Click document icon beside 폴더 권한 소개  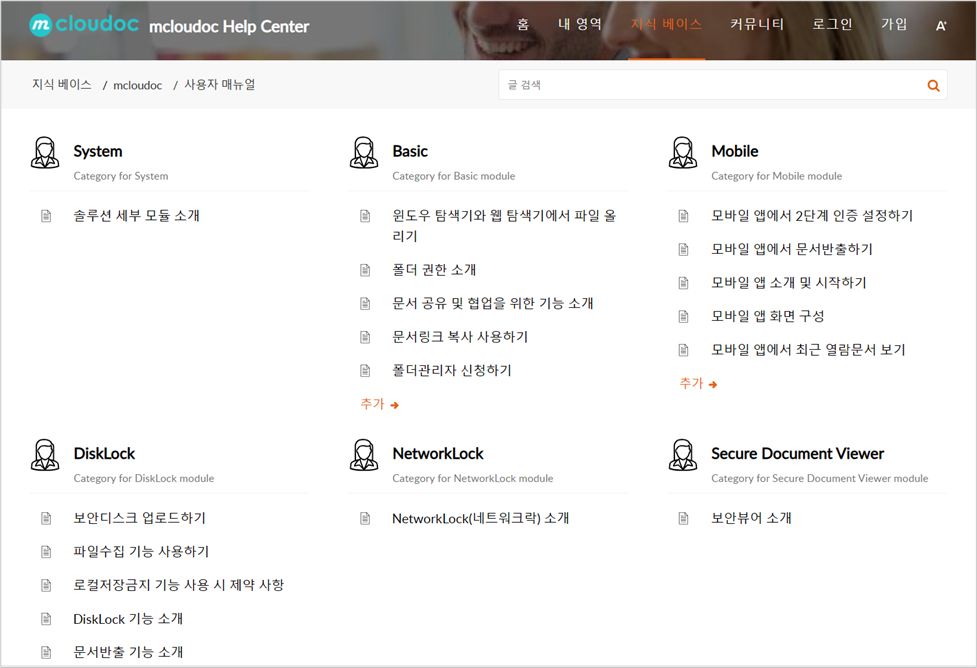click(x=365, y=270)
